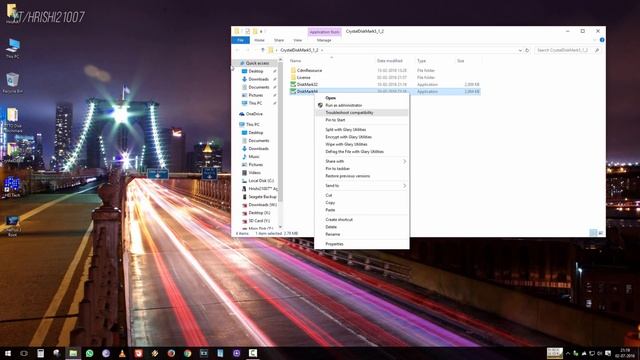Click the Task View icon on the taskbar
This screenshot has height=360, width=640.
point(24,353)
